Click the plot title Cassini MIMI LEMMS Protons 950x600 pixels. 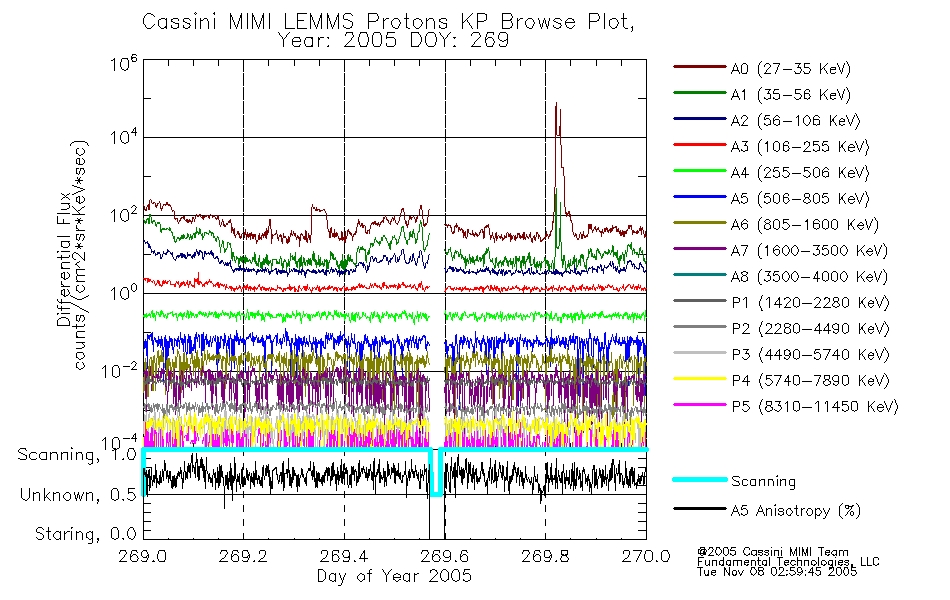coord(388,22)
